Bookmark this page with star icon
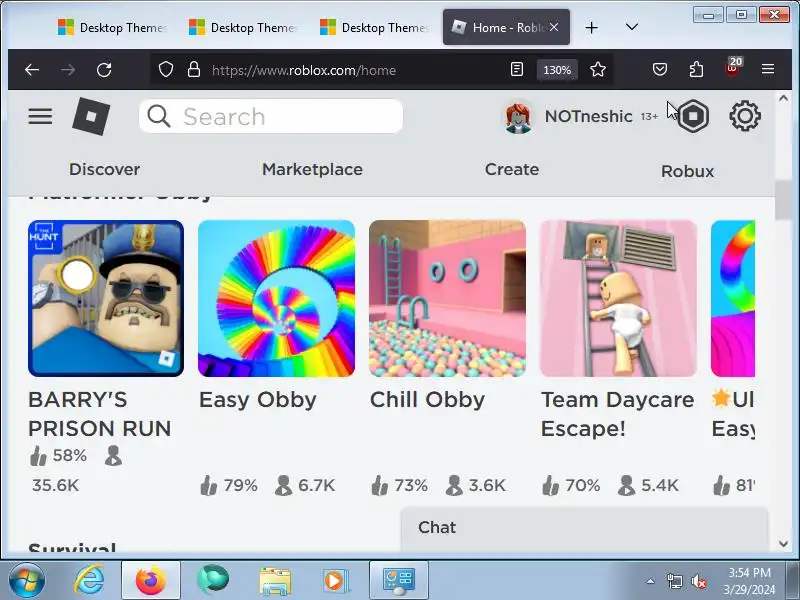Image resolution: width=800 pixels, height=600 pixels. [597, 69]
